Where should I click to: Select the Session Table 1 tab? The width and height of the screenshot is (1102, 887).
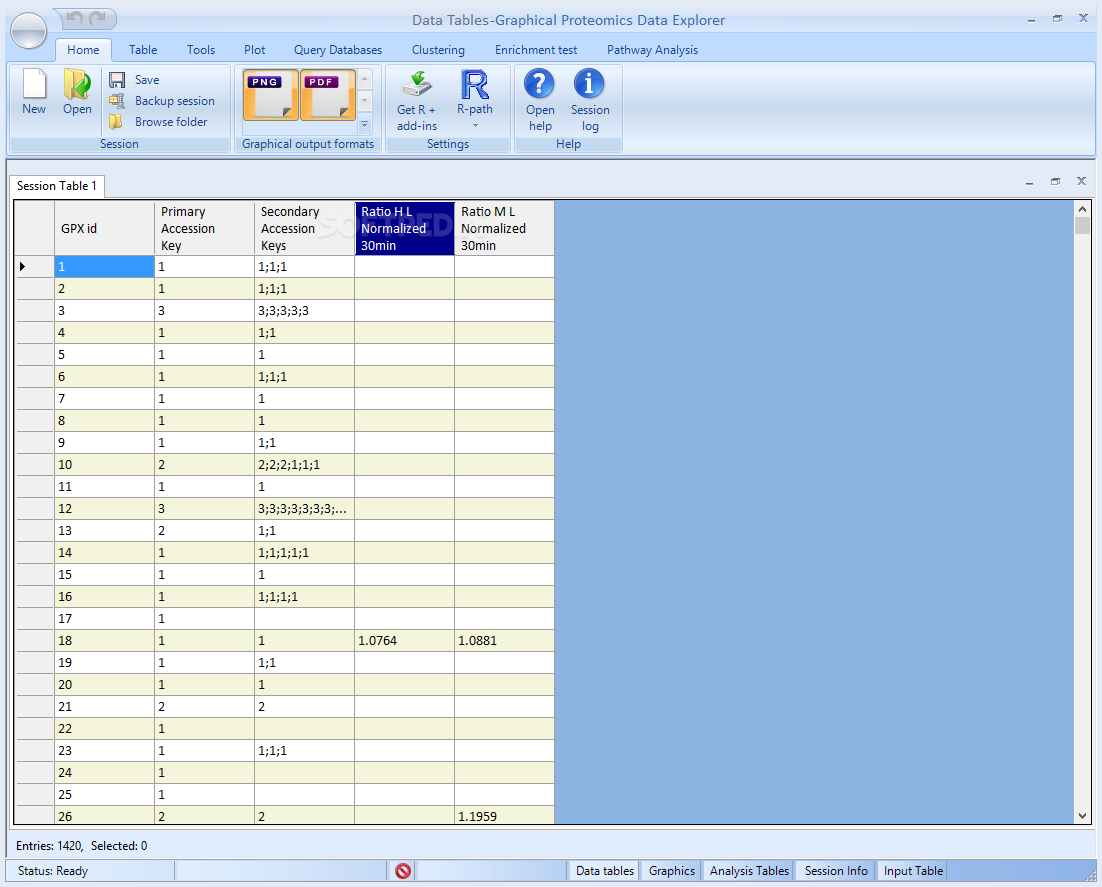(x=56, y=186)
